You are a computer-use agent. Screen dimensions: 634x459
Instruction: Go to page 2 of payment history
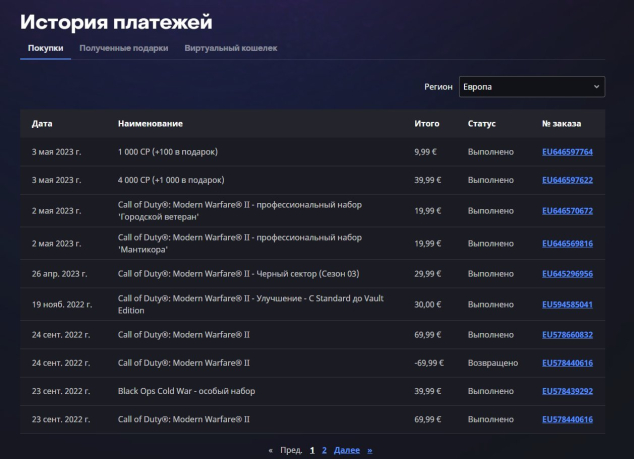(324, 450)
